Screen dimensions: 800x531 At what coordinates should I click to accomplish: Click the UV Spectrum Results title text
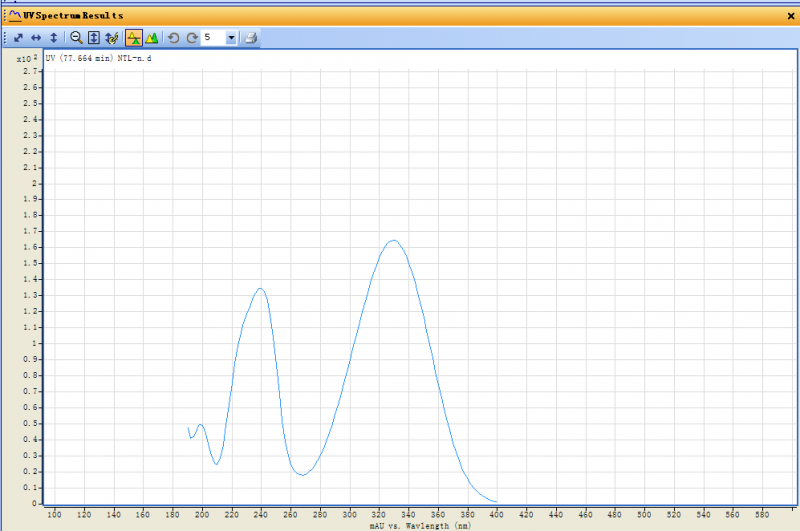coord(73,15)
